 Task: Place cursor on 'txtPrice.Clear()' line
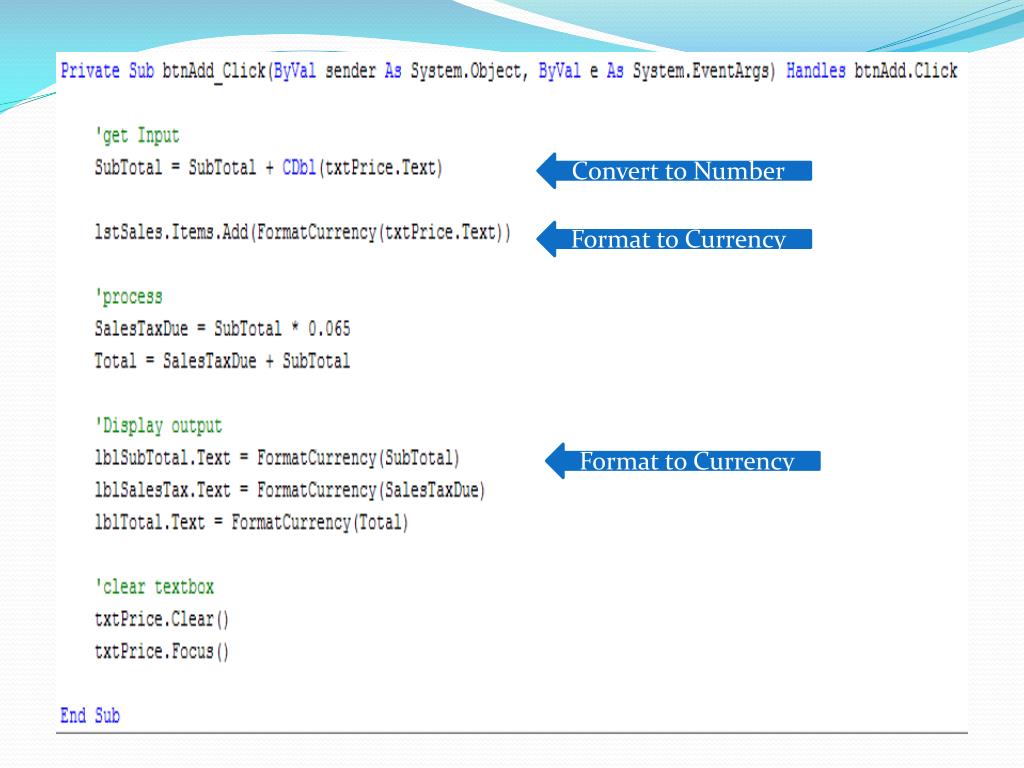[x=162, y=619]
